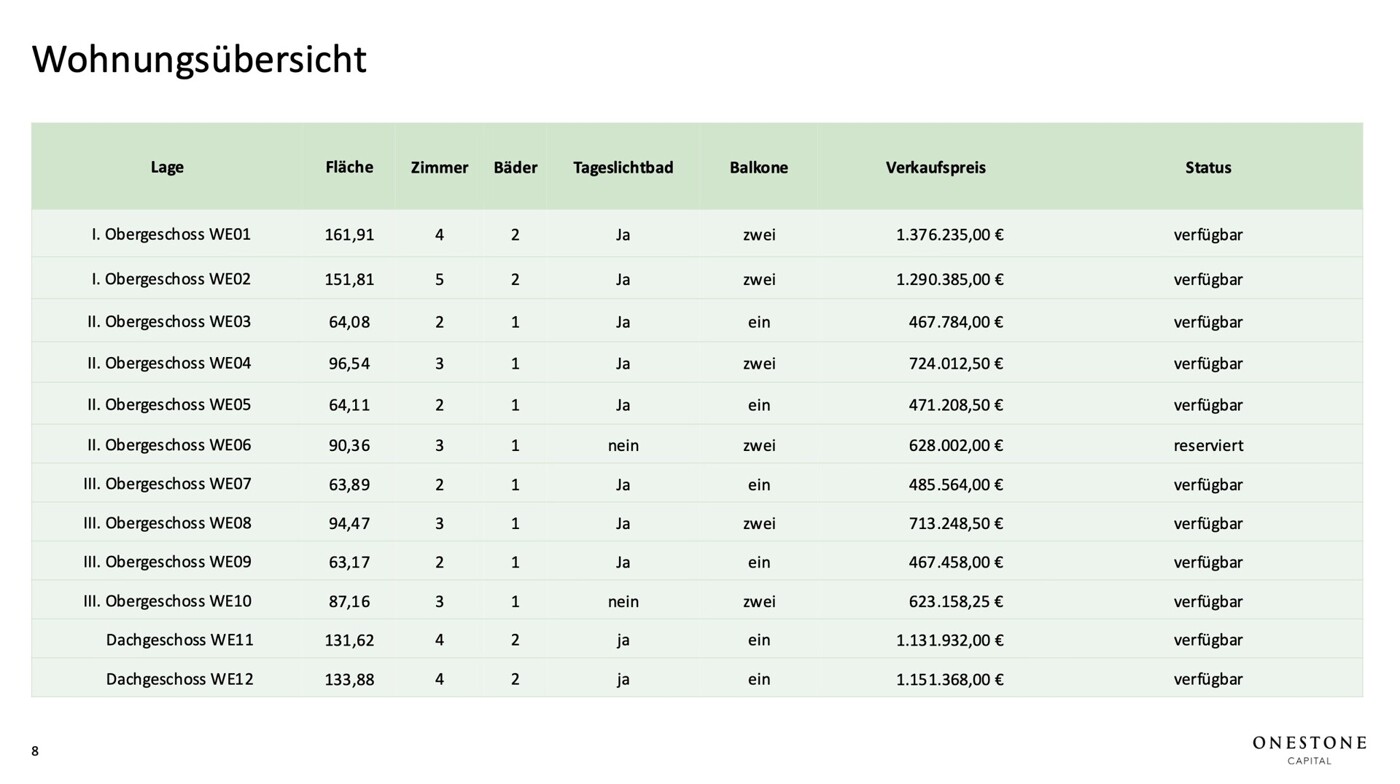Select area value 90,36

click(349, 445)
